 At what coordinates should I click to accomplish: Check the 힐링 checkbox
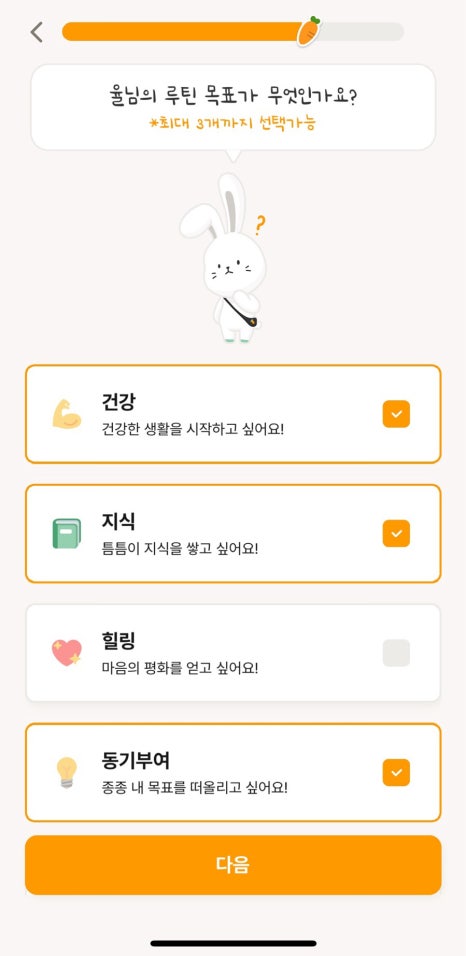pyautogui.click(x=396, y=653)
